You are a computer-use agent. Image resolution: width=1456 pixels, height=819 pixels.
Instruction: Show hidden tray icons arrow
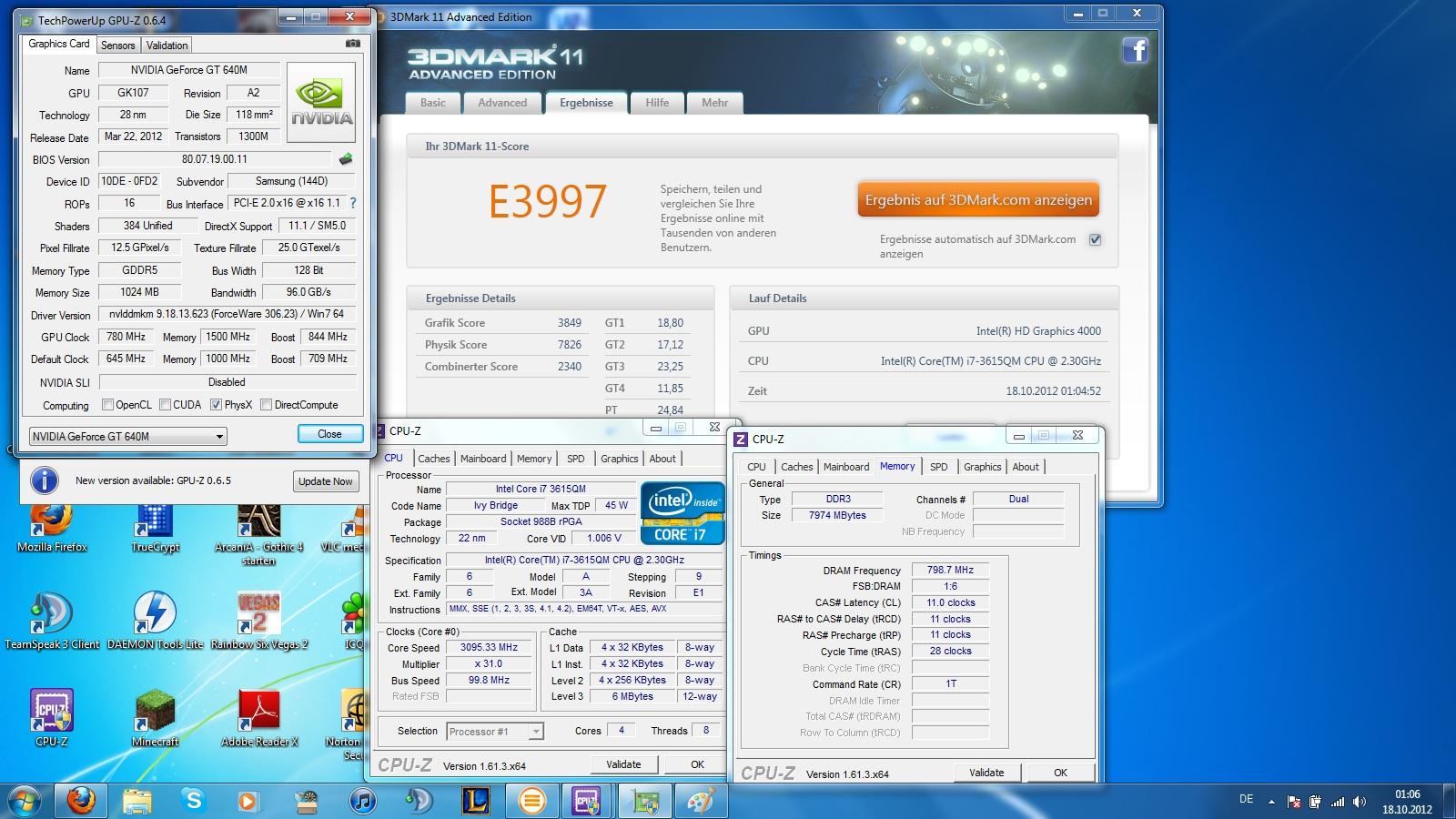tap(1273, 802)
